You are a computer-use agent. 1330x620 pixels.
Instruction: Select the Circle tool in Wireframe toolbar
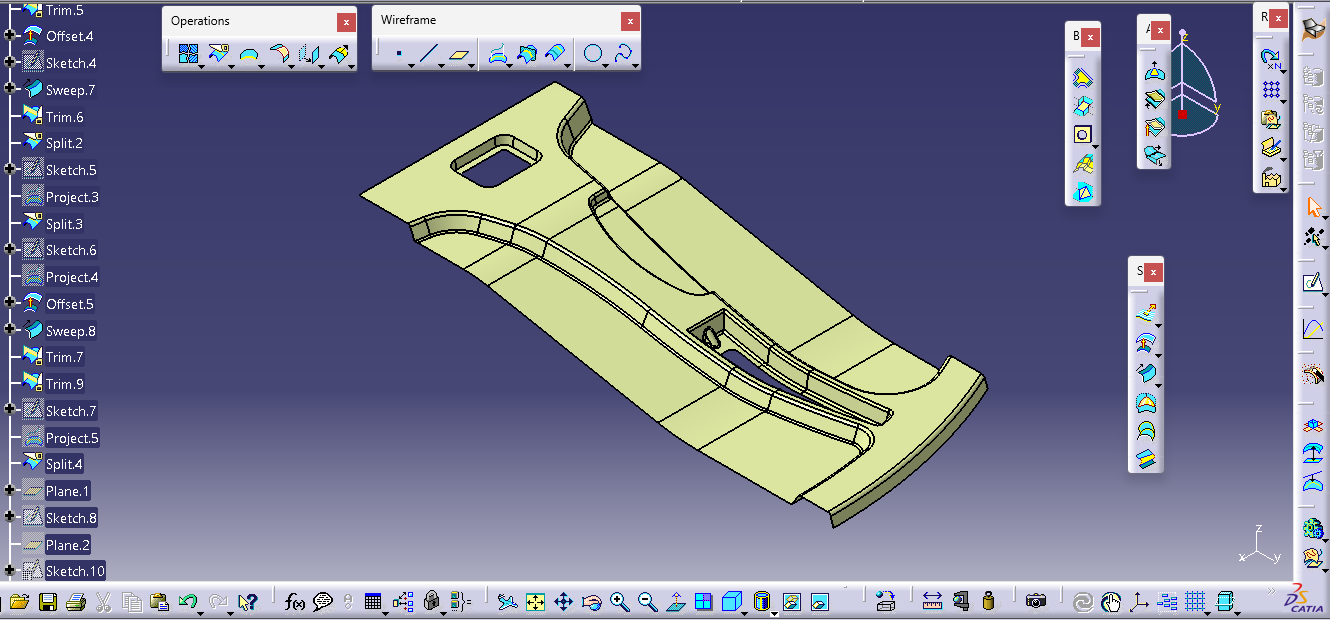coord(593,54)
